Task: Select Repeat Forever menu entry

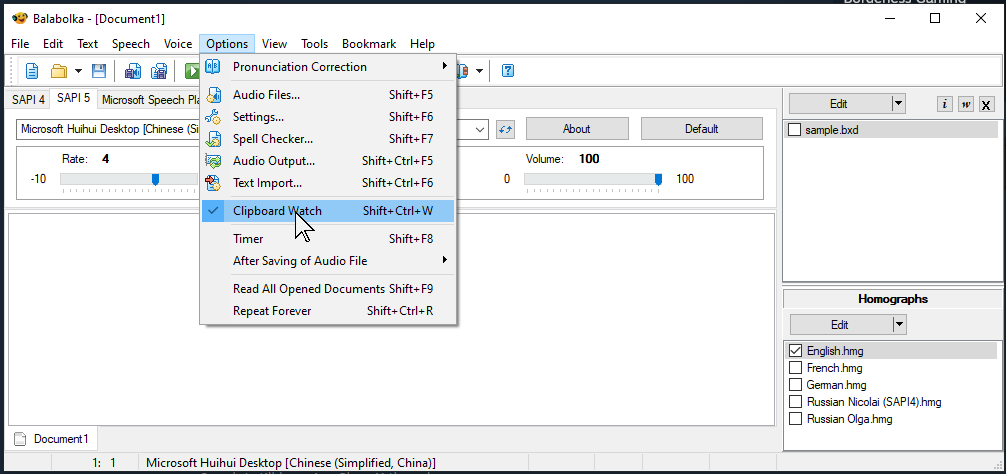Action: click(328, 311)
